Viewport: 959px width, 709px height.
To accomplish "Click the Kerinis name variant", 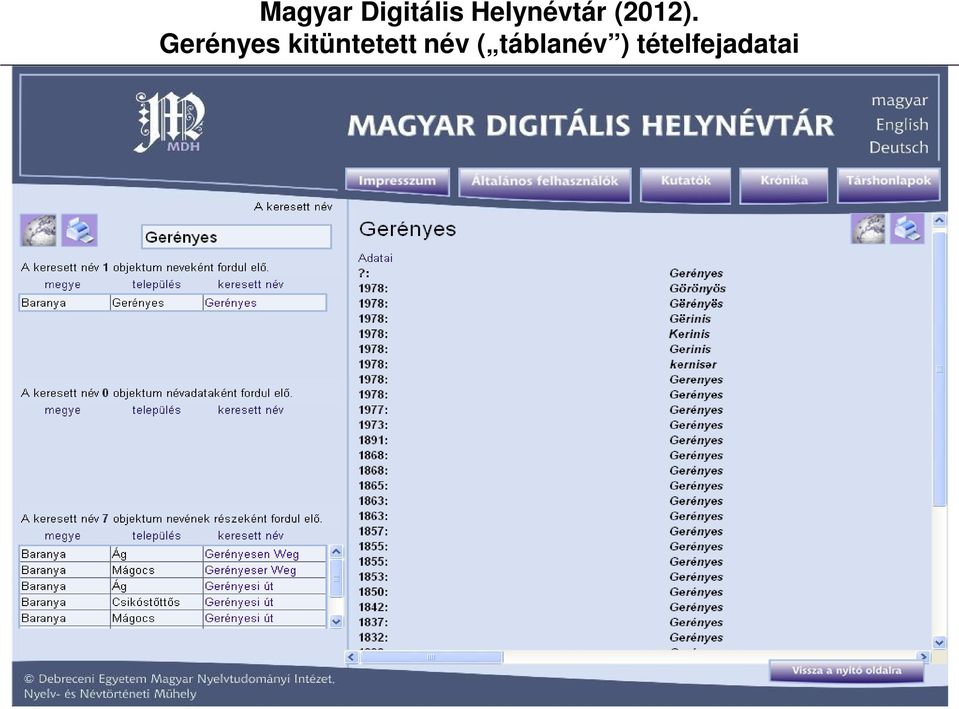I will click(x=689, y=334).
